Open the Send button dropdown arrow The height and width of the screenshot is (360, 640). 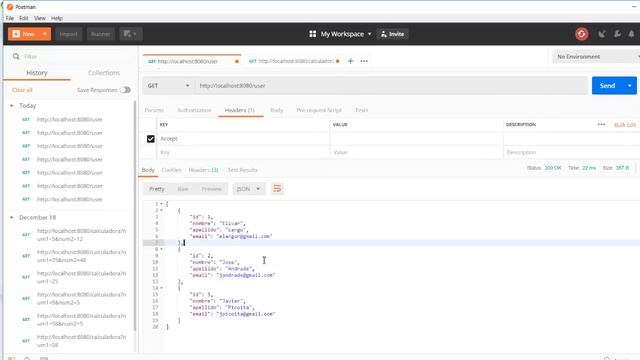630,86
